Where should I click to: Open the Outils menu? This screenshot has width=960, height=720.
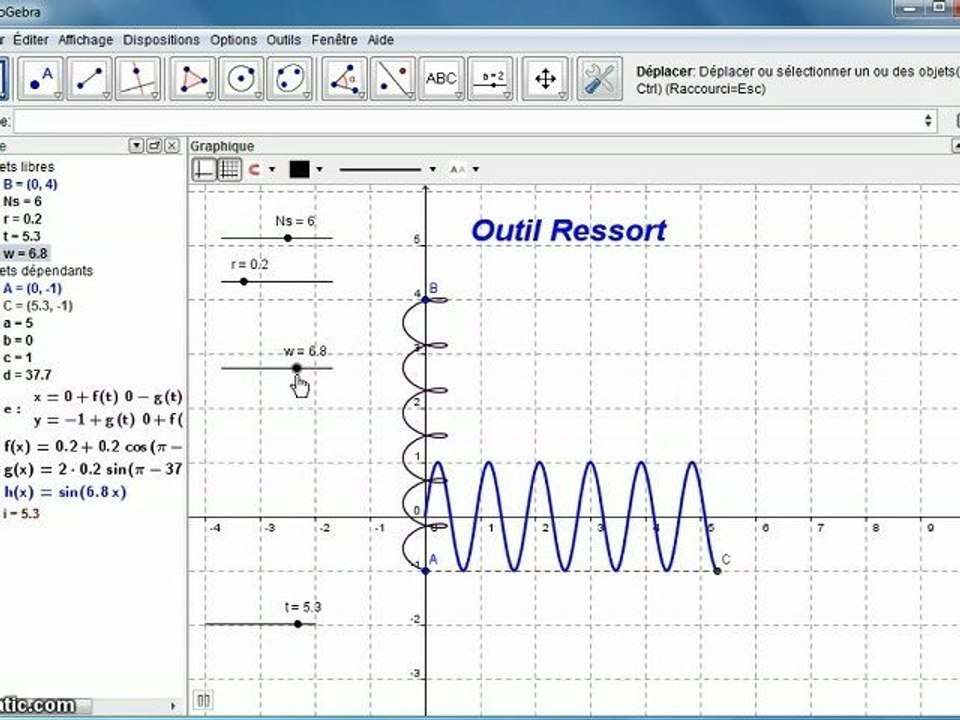coord(283,40)
